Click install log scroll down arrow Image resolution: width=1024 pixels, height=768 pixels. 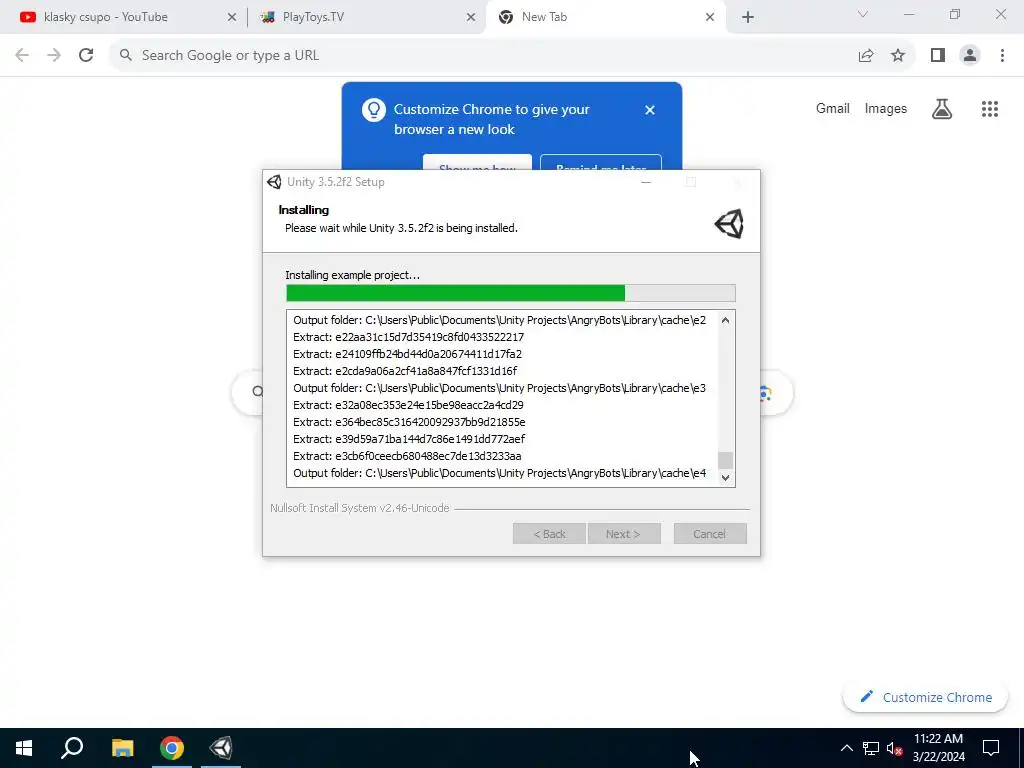[725, 477]
